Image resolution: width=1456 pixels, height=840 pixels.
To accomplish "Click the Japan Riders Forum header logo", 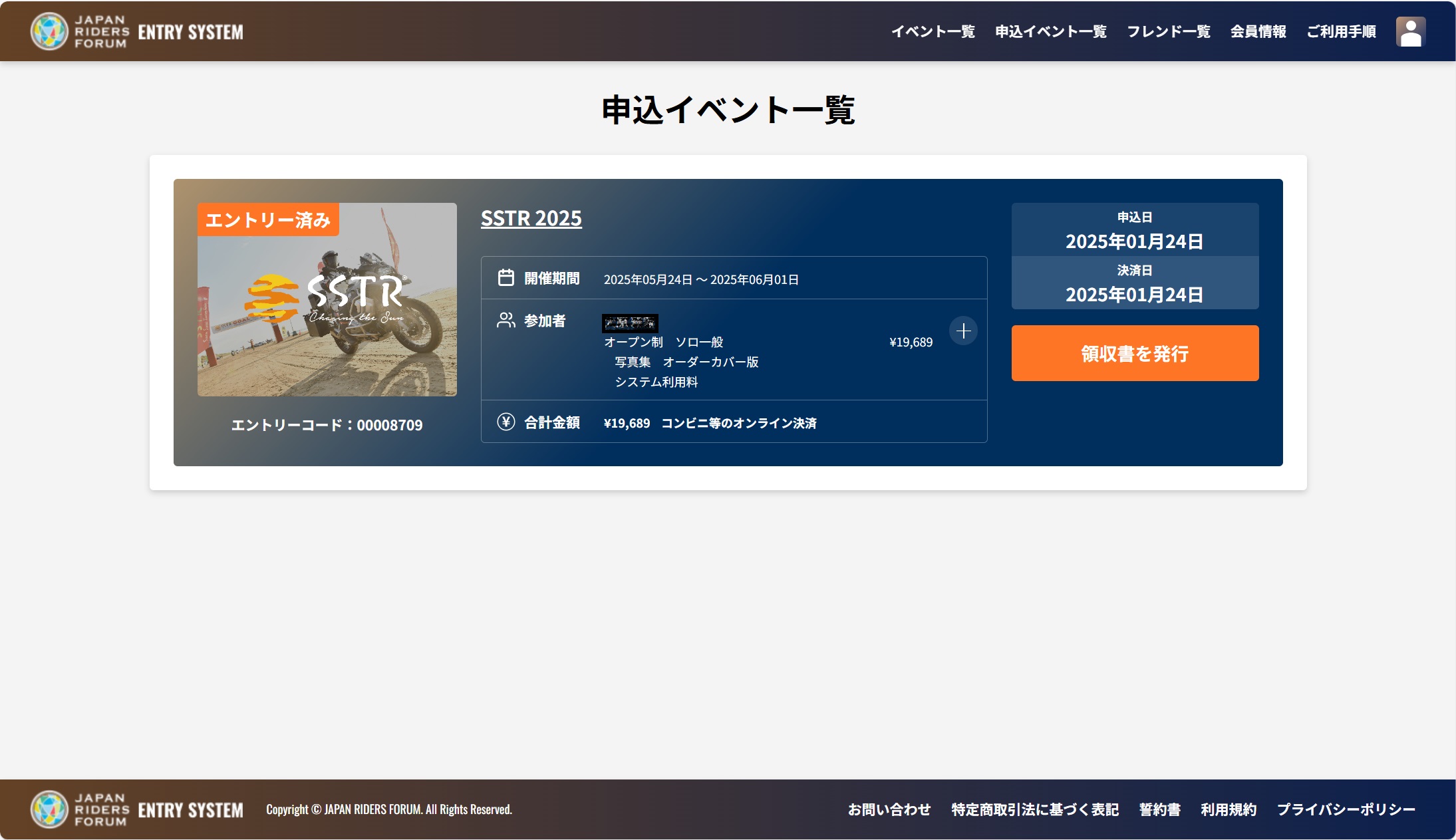I will (137, 31).
